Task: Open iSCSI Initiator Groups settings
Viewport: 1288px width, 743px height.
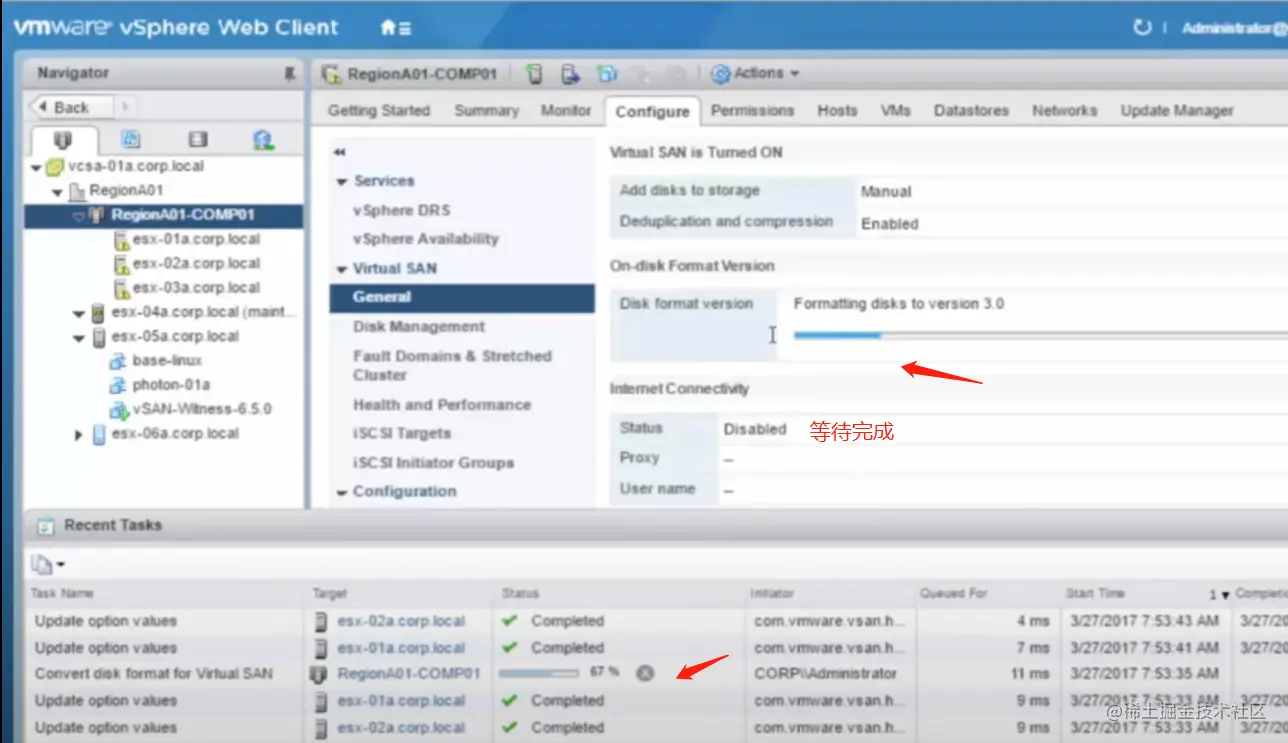Action: coord(433,463)
